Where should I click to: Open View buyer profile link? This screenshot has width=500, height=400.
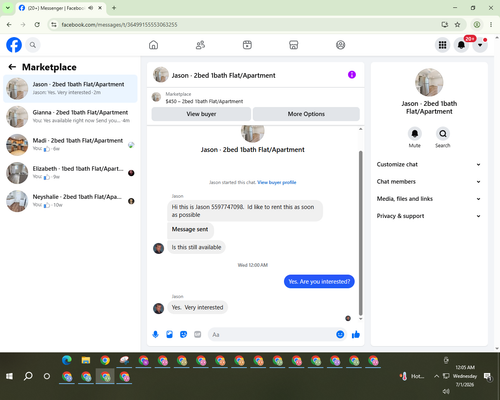(x=277, y=182)
